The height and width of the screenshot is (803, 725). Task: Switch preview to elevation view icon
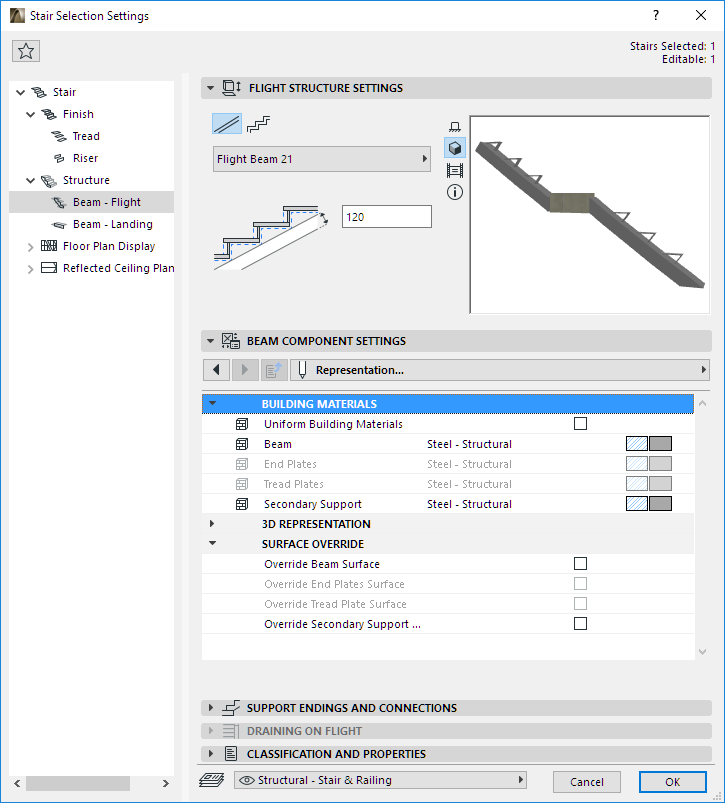click(x=455, y=170)
